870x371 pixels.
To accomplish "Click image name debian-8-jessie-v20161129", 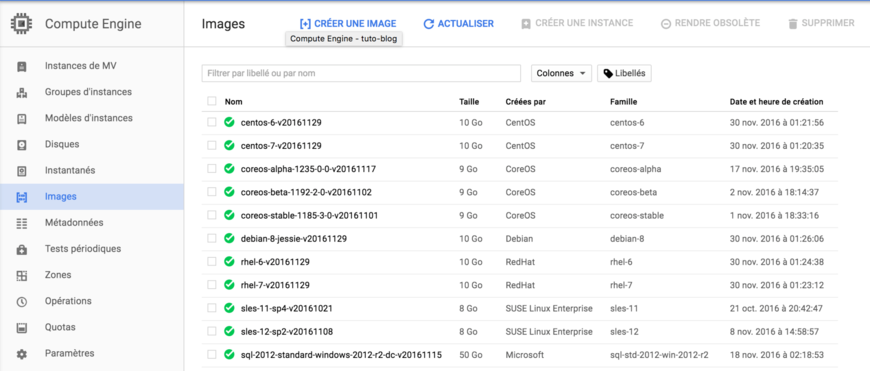I will (294, 238).
